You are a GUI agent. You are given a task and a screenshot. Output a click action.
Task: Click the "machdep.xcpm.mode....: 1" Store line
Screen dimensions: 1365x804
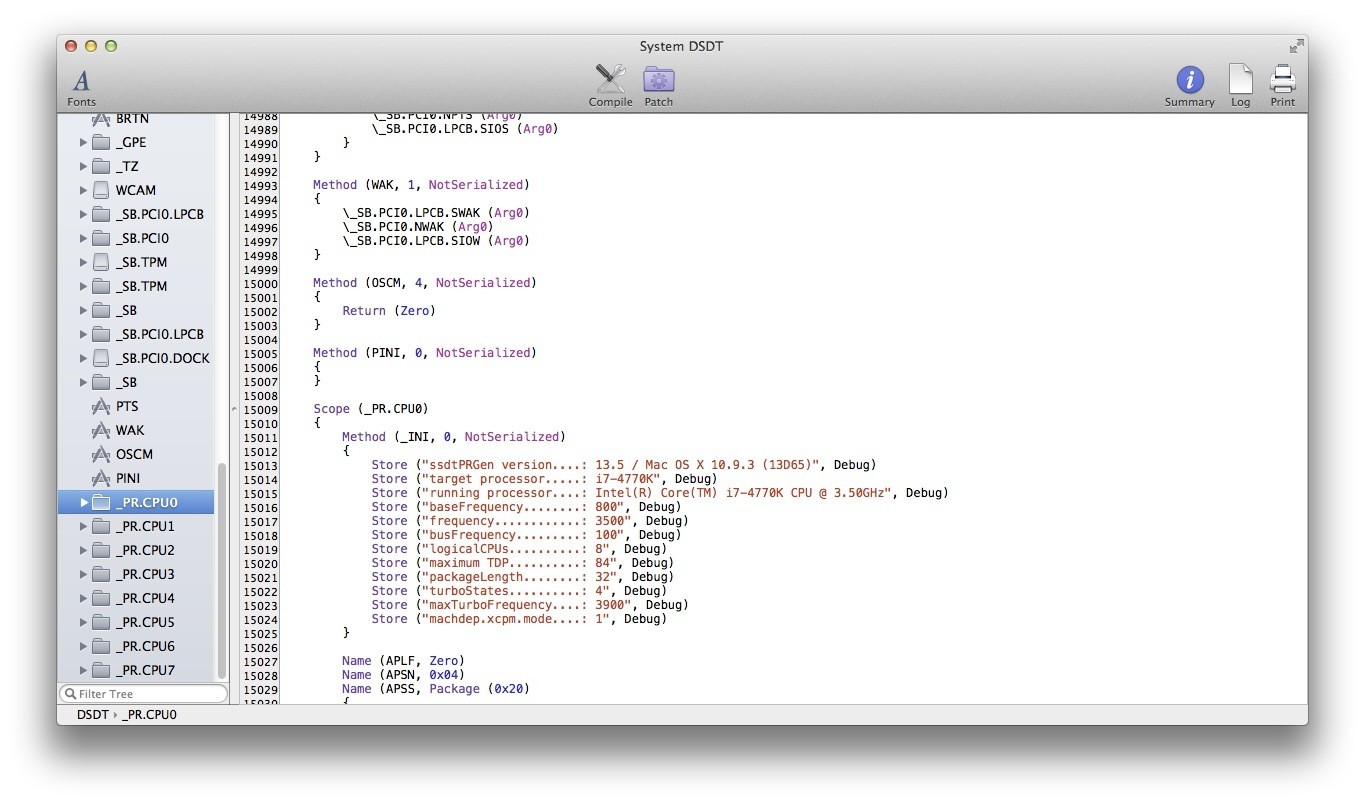point(519,619)
